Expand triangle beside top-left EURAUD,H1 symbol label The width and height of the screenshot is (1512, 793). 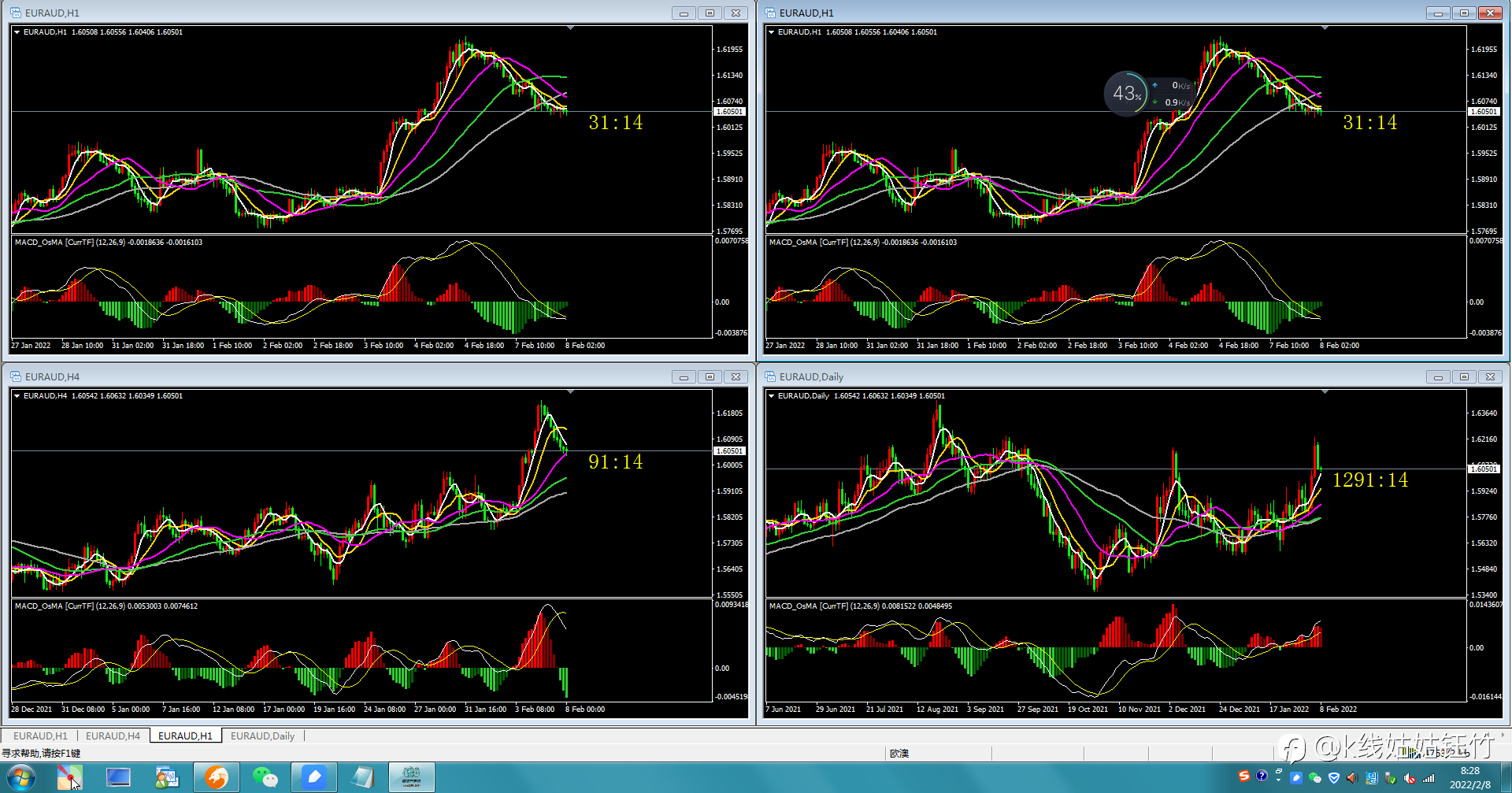coord(17,31)
